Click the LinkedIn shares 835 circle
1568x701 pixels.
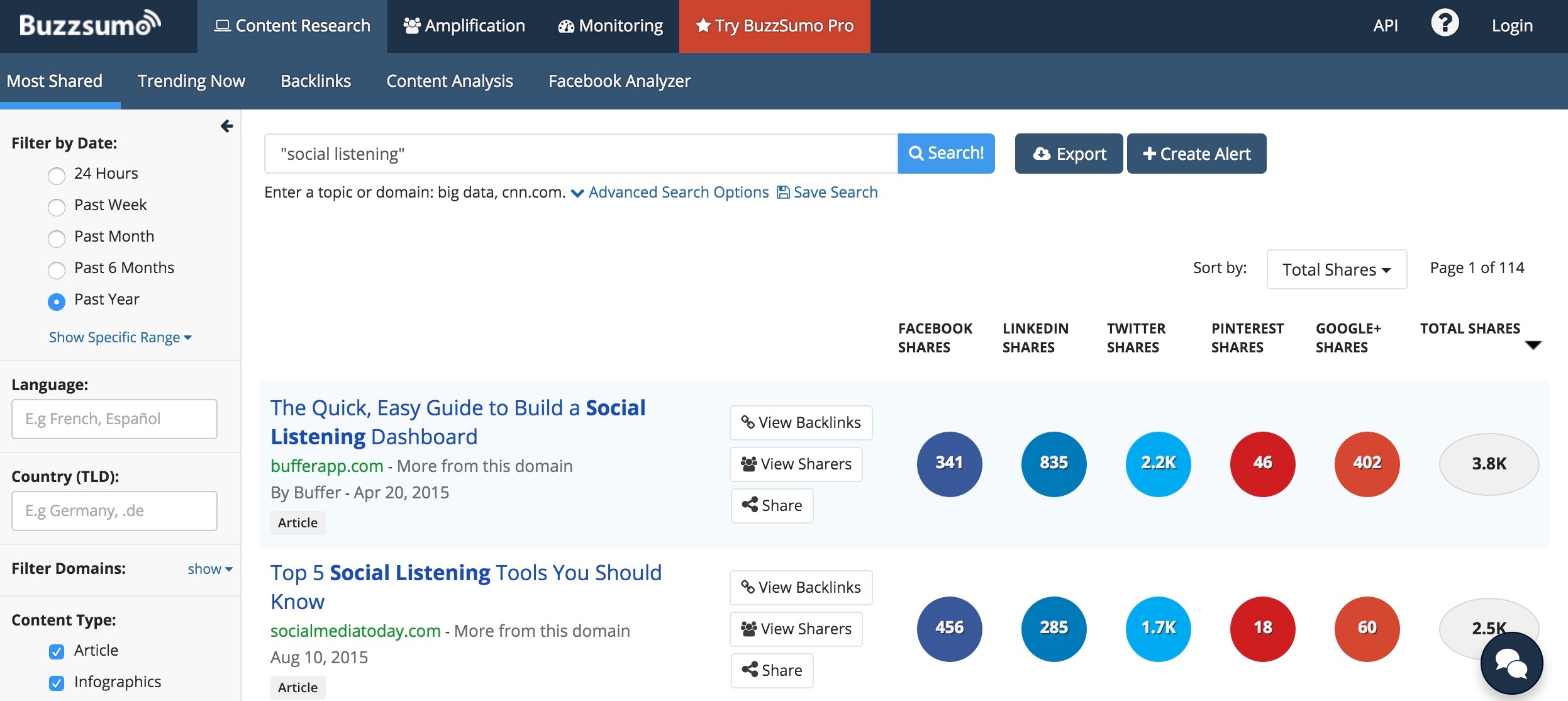(1054, 464)
